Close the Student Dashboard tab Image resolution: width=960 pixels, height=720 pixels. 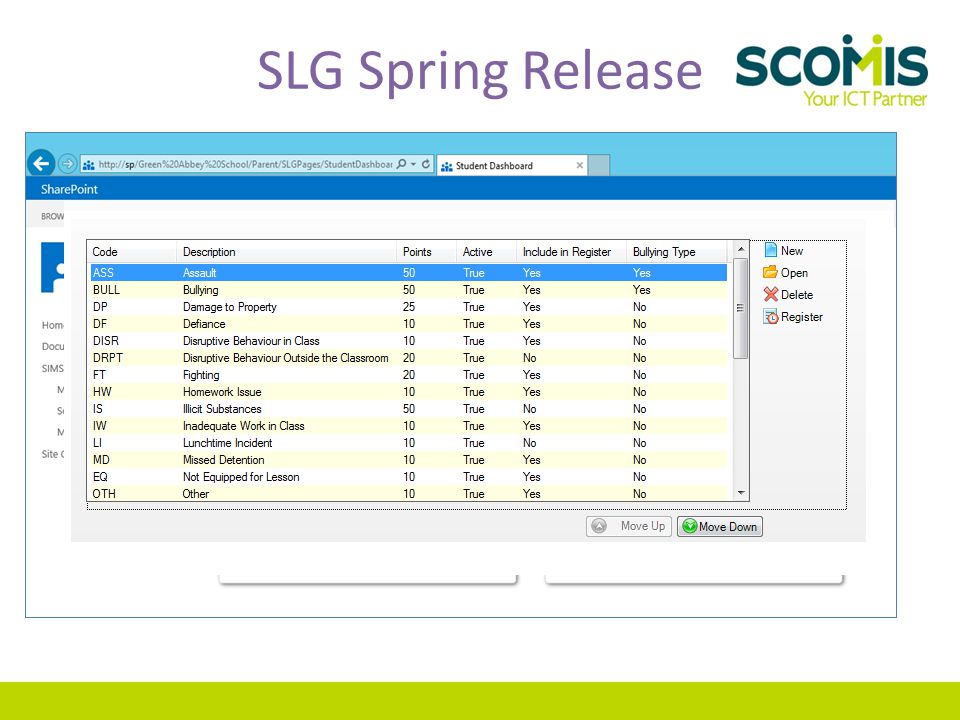[x=579, y=165]
